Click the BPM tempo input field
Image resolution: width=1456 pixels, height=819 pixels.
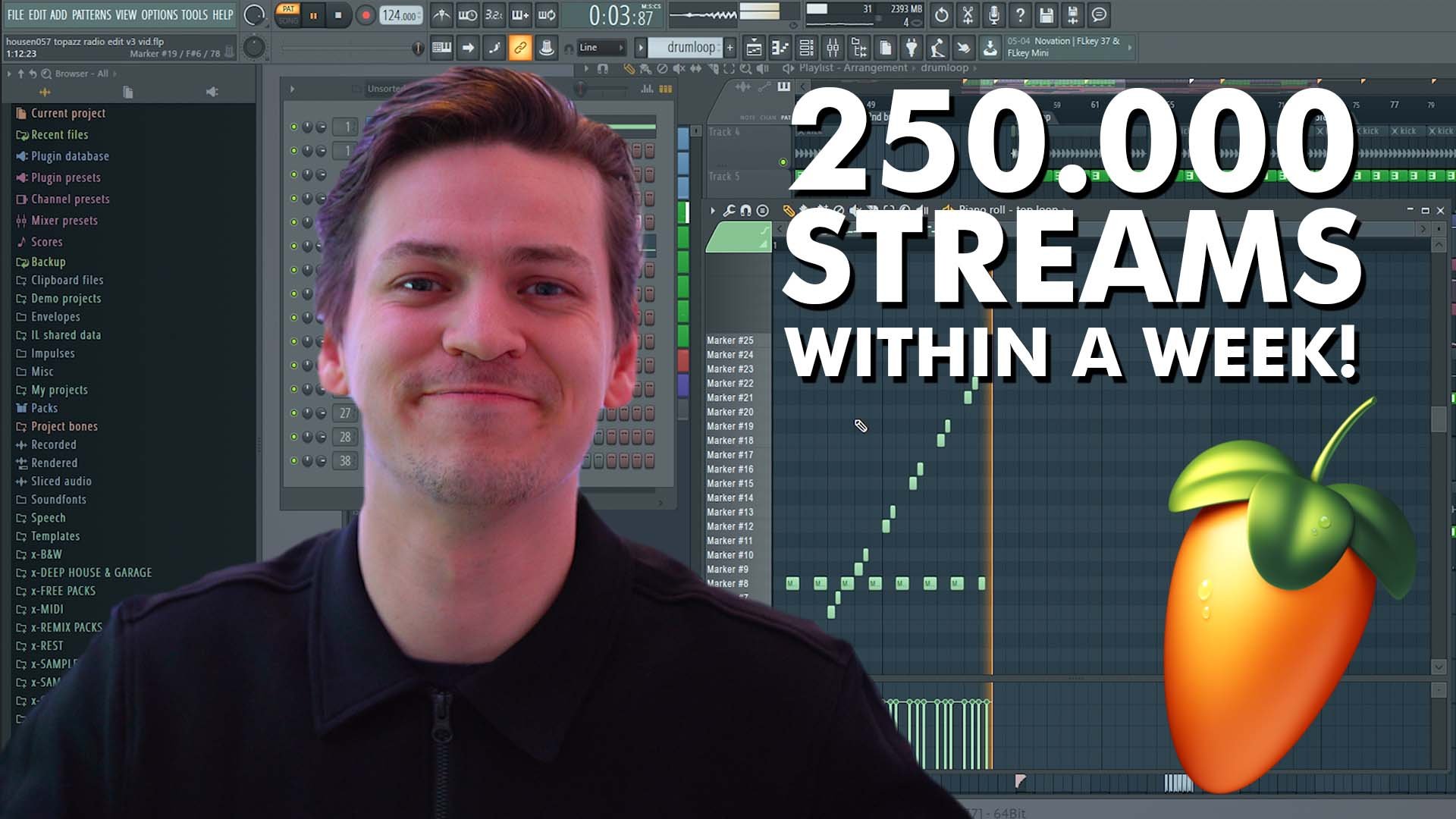pyautogui.click(x=398, y=14)
